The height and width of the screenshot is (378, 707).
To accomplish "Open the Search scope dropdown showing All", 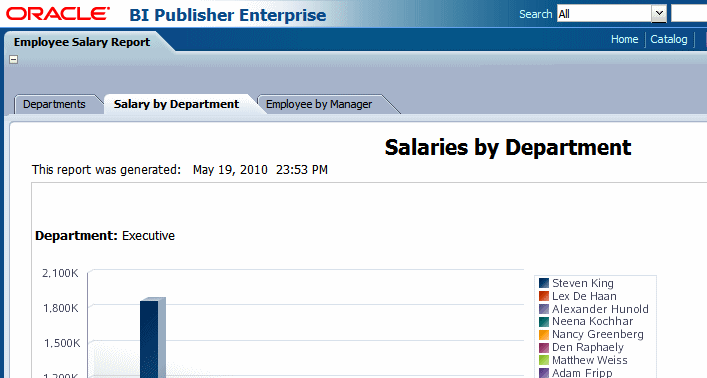I will [612, 14].
